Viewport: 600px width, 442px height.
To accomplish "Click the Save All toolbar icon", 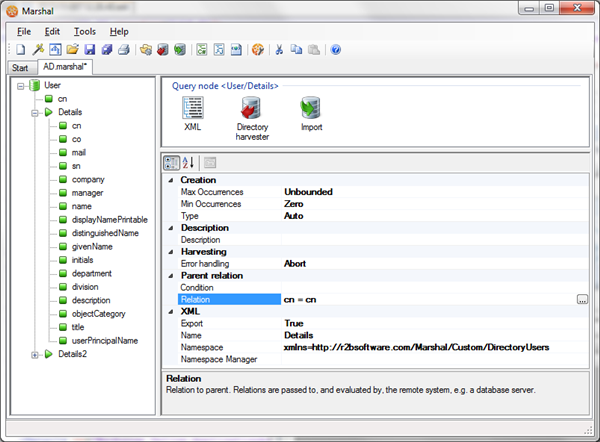I will (107, 49).
